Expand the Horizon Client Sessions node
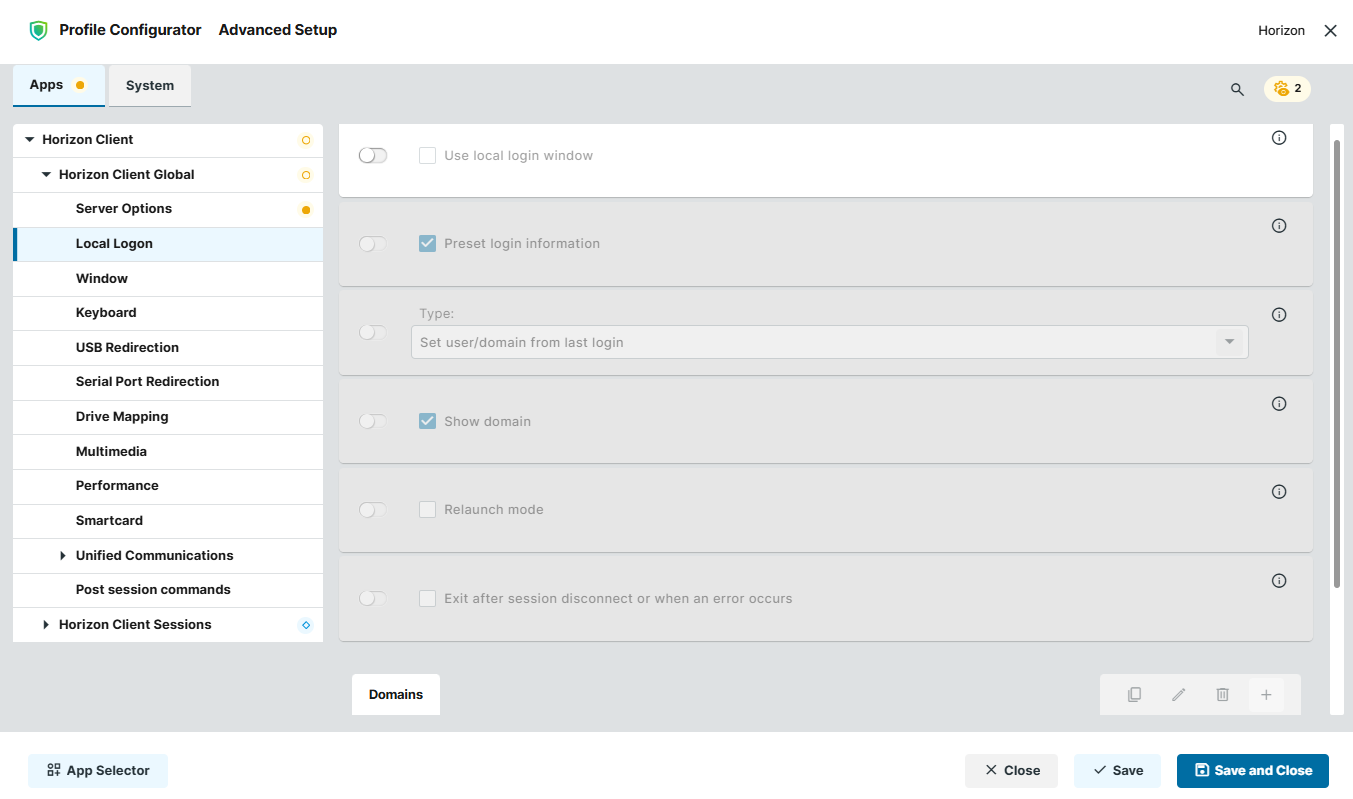 [46, 625]
